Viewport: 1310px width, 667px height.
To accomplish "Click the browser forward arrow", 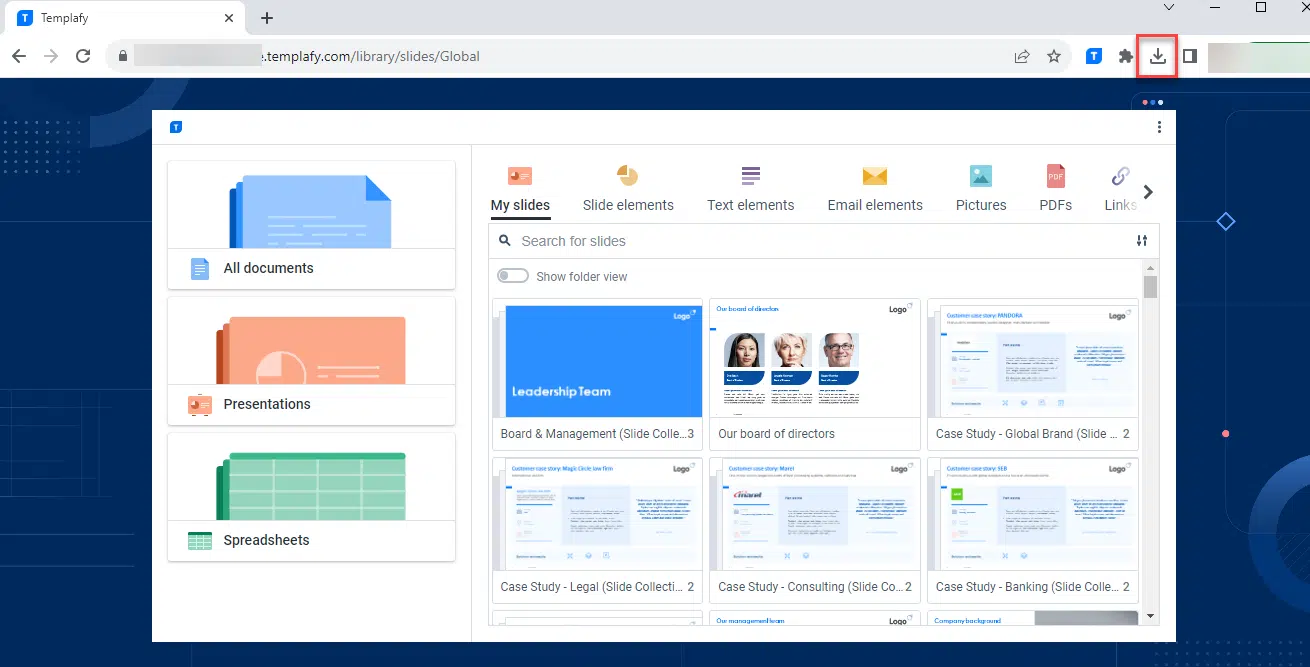I will [52, 56].
